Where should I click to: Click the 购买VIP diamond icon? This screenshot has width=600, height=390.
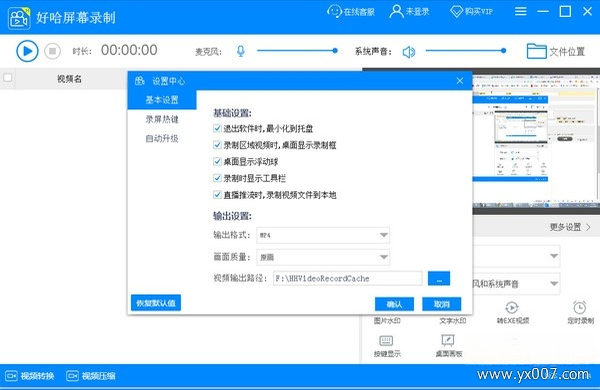click(x=457, y=11)
